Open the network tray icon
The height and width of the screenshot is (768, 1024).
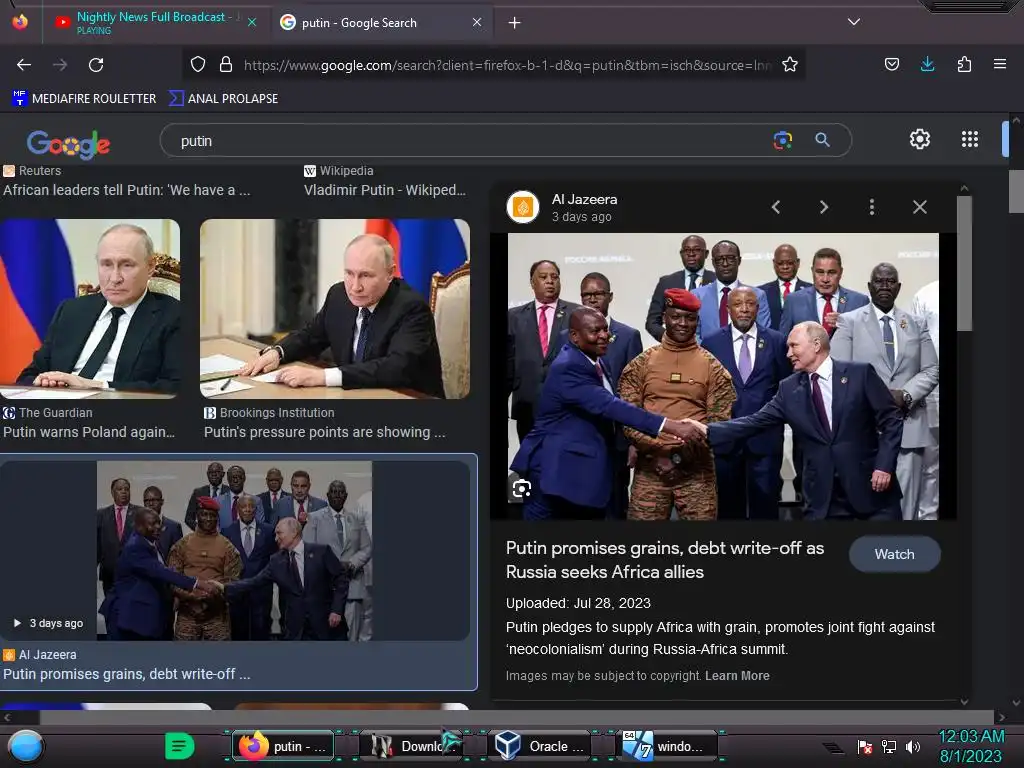point(888,746)
